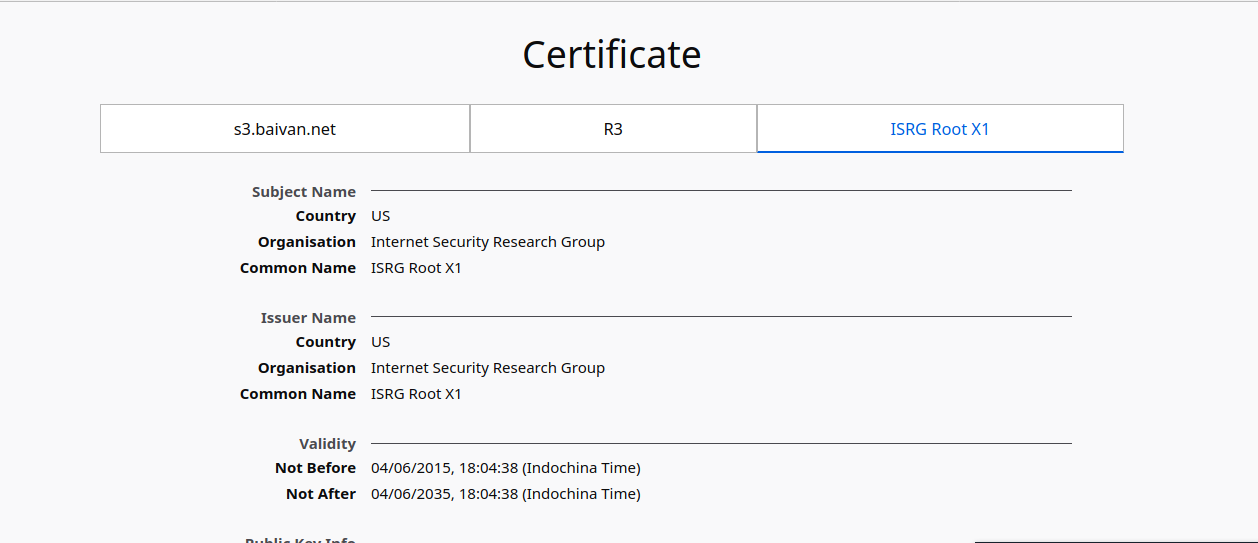This screenshot has width=1258, height=543.
Task: Click the Not After label
Action: (321, 494)
